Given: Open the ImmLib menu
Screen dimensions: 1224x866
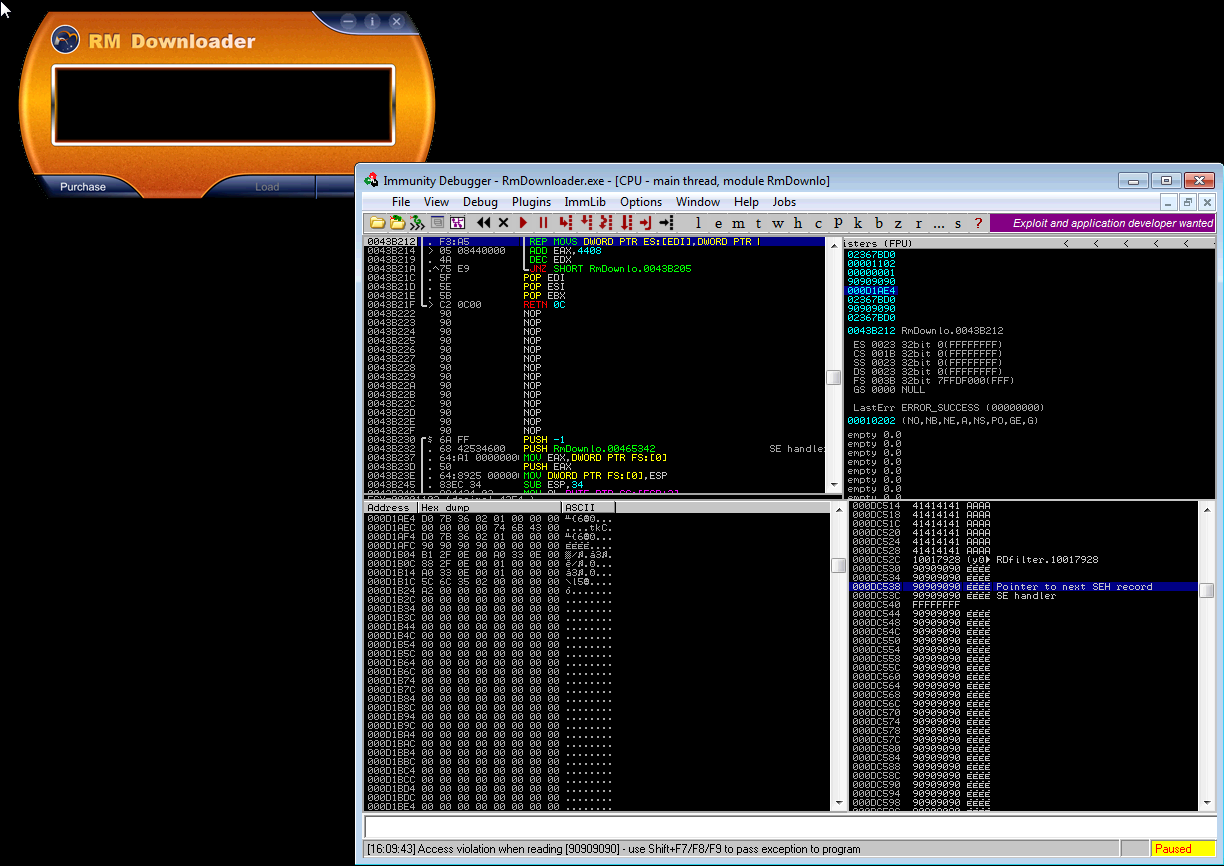Looking at the screenshot, I should pos(585,202).
